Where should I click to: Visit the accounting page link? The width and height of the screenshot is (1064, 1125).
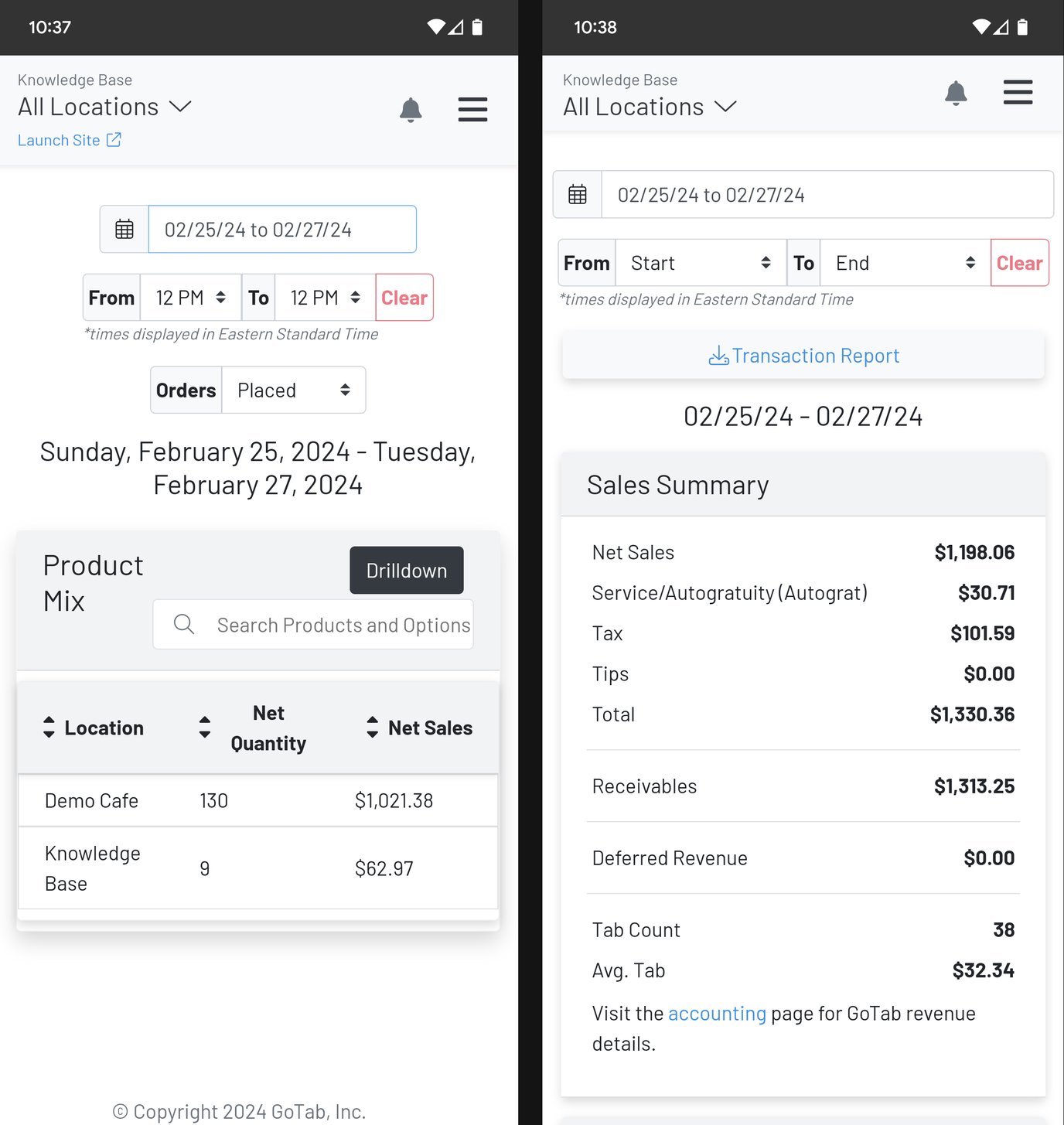click(x=717, y=1013)
